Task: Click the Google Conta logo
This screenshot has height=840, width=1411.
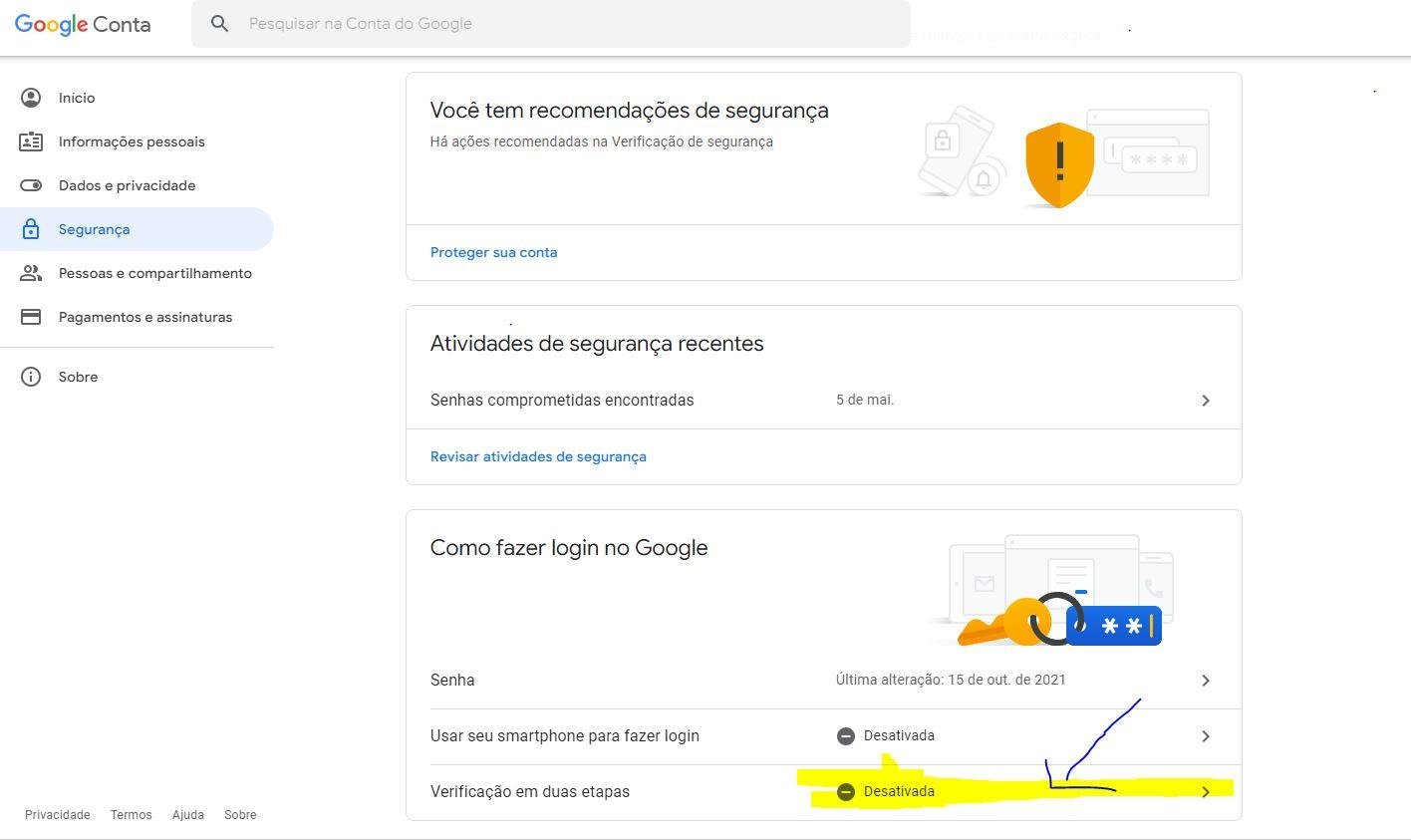Action: click(83, 24)
